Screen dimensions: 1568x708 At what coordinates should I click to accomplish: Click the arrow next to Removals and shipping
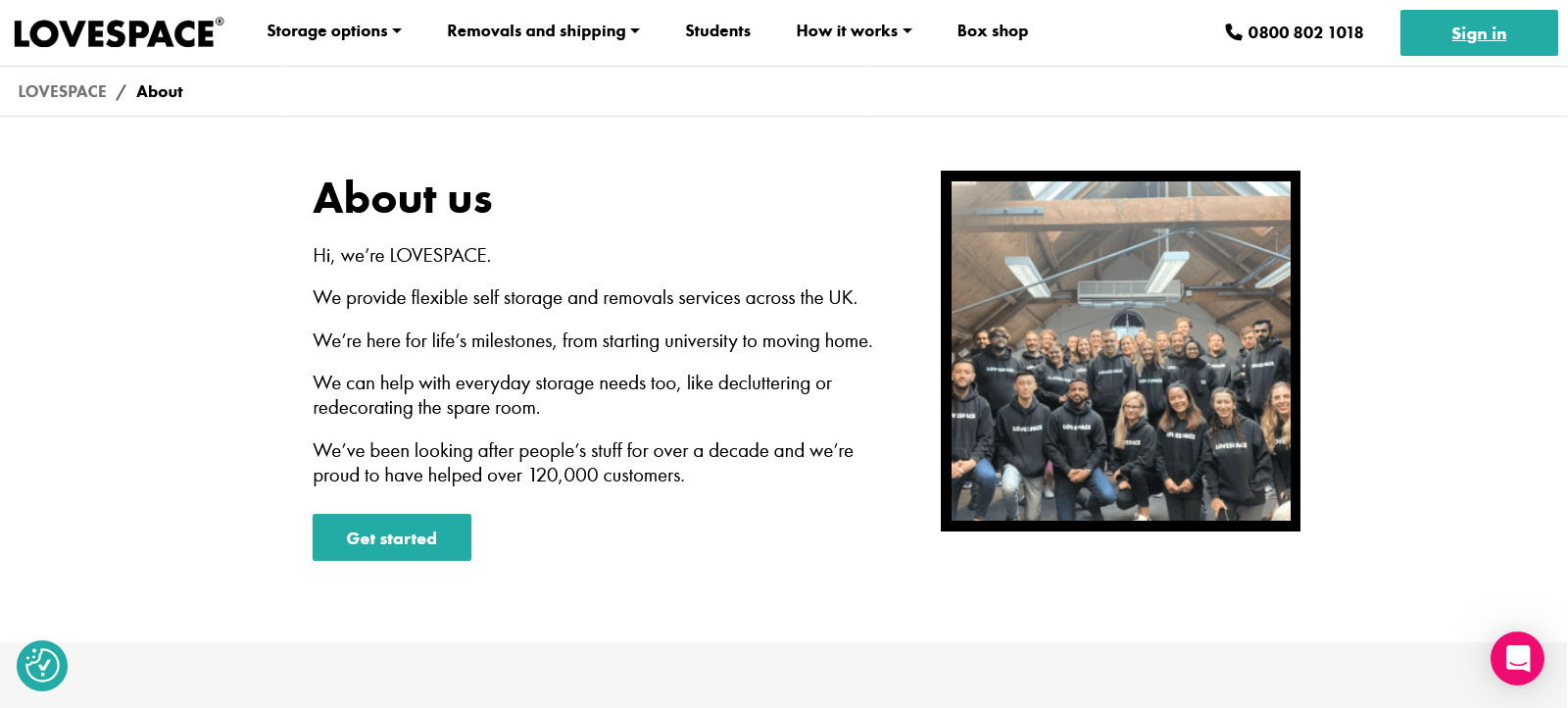tap(635, 31)
